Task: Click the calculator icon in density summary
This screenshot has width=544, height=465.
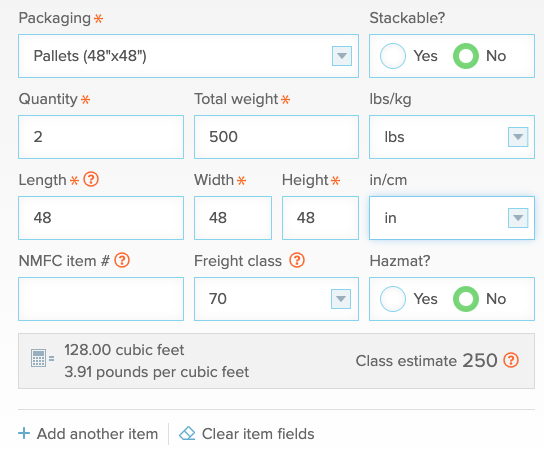Action: [38, 358]
